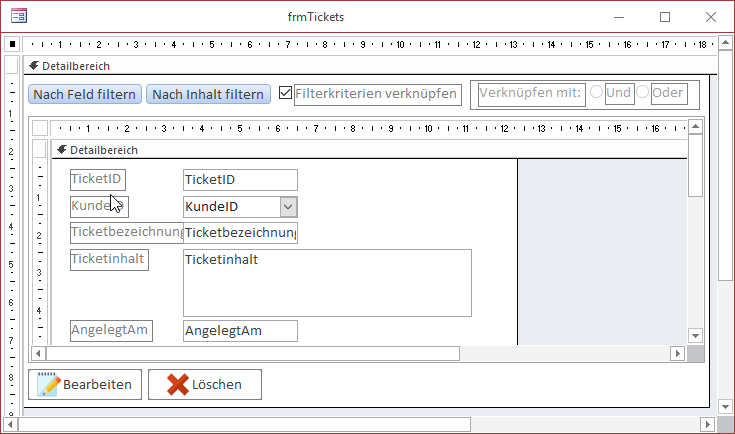735x434 pixels.
Task: Click the subform horizontal scrollbar thumb
Action: pyautogui.click(x=252, y=353)
